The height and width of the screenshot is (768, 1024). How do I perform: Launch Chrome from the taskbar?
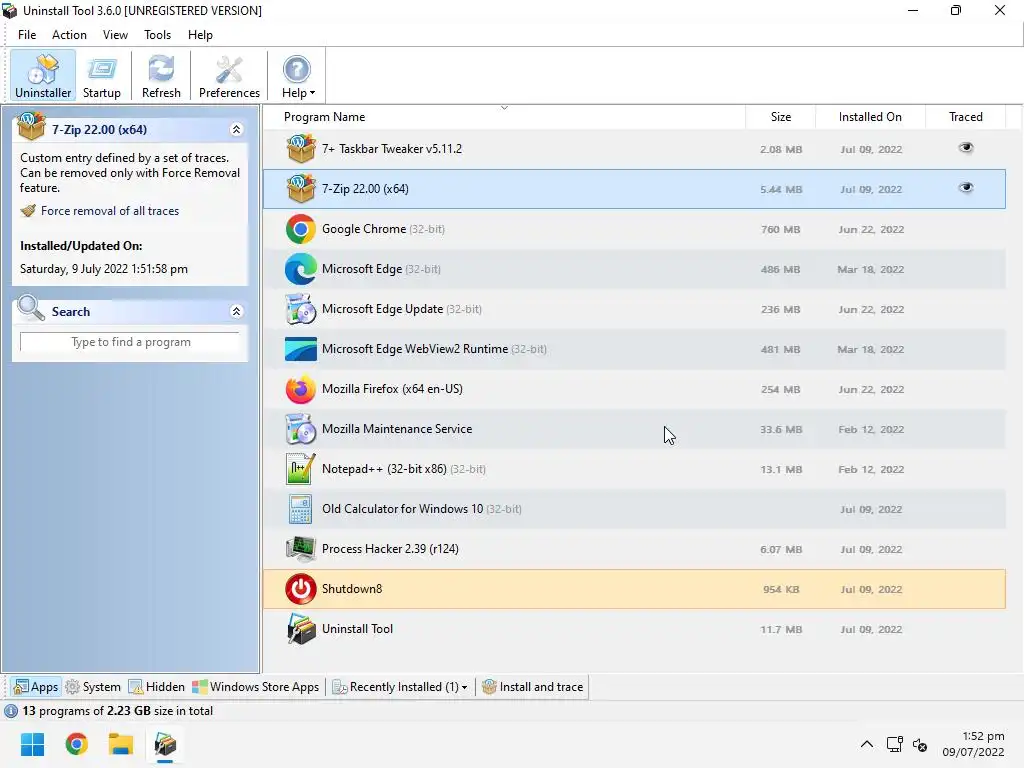click(76, 744)
